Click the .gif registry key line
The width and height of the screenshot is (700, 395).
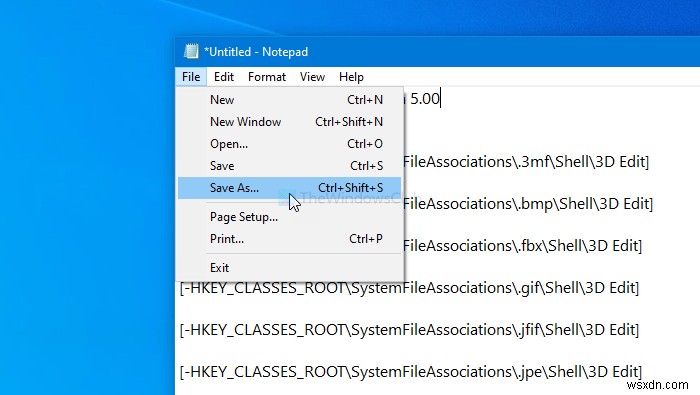point(409,288)
